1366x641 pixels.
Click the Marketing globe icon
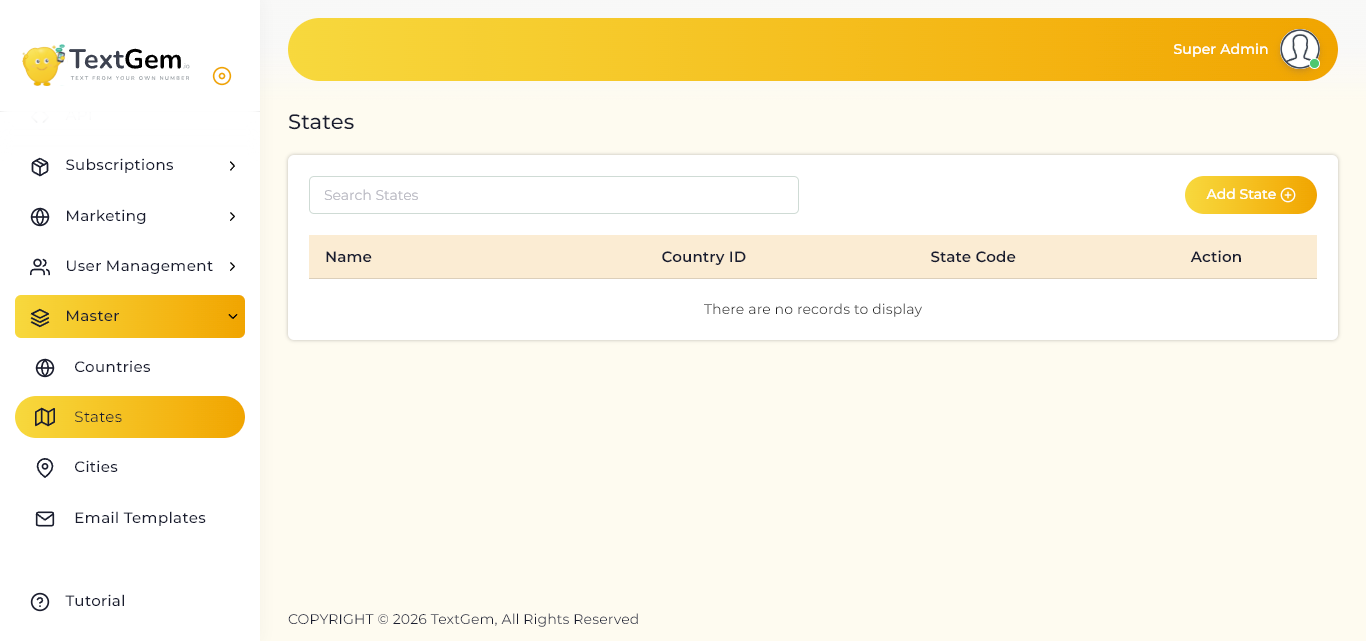tap(40, 217)
